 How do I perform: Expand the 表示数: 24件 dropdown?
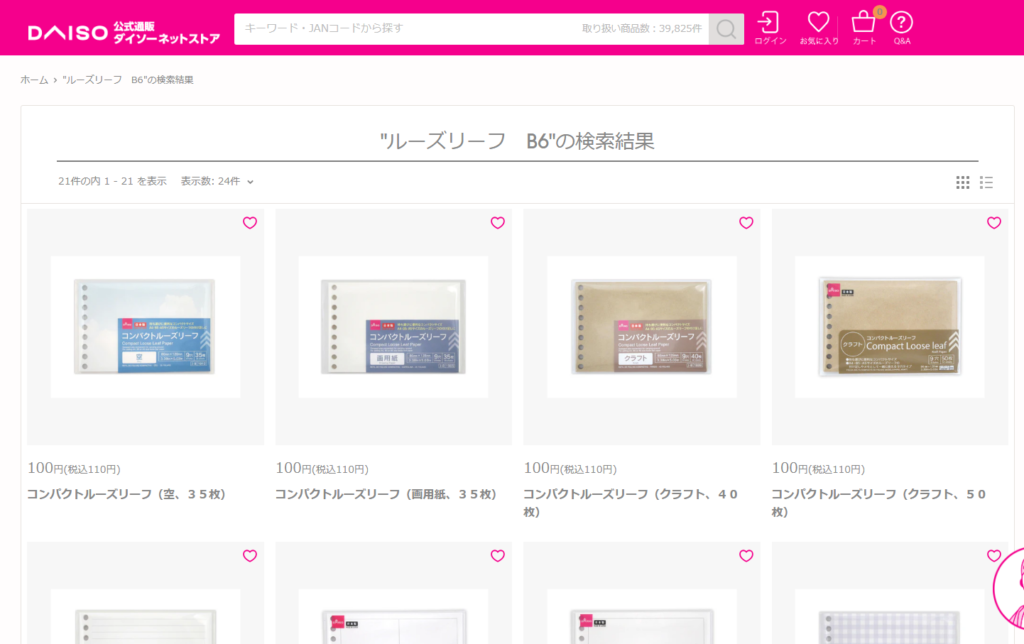217,181
